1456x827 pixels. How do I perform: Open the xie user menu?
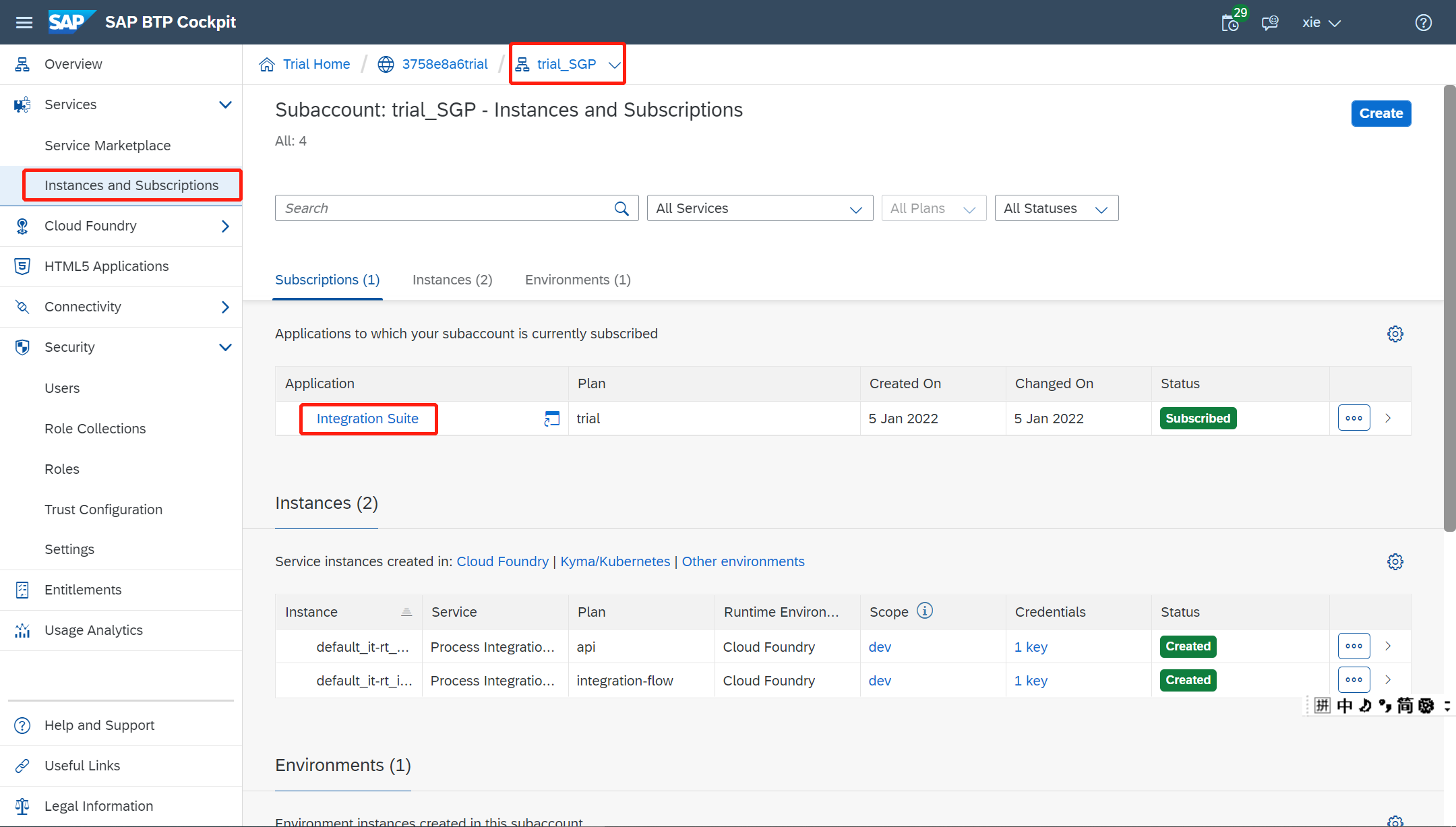[x=1321, y=22]
